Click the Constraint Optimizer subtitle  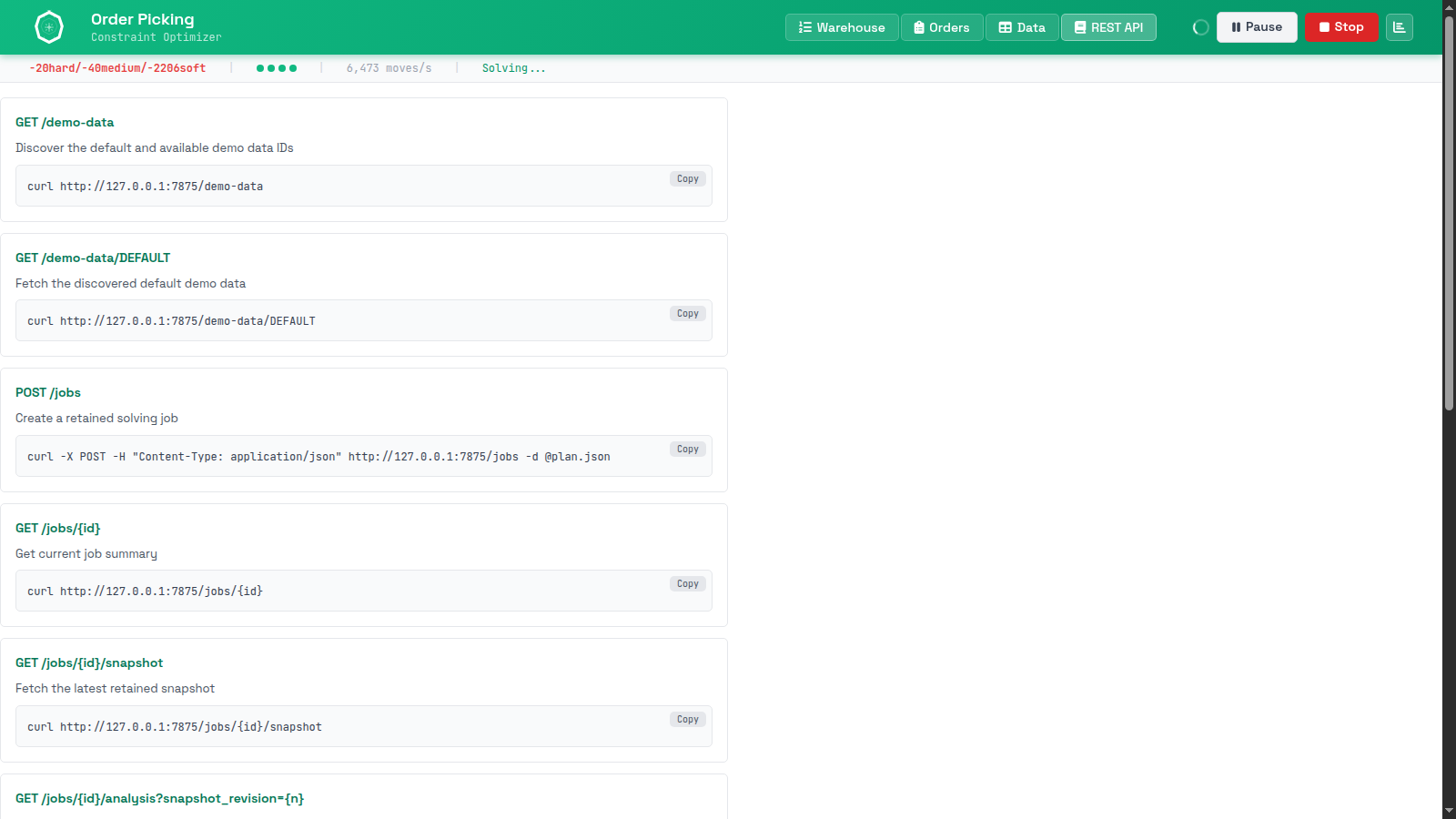[157, 37]
